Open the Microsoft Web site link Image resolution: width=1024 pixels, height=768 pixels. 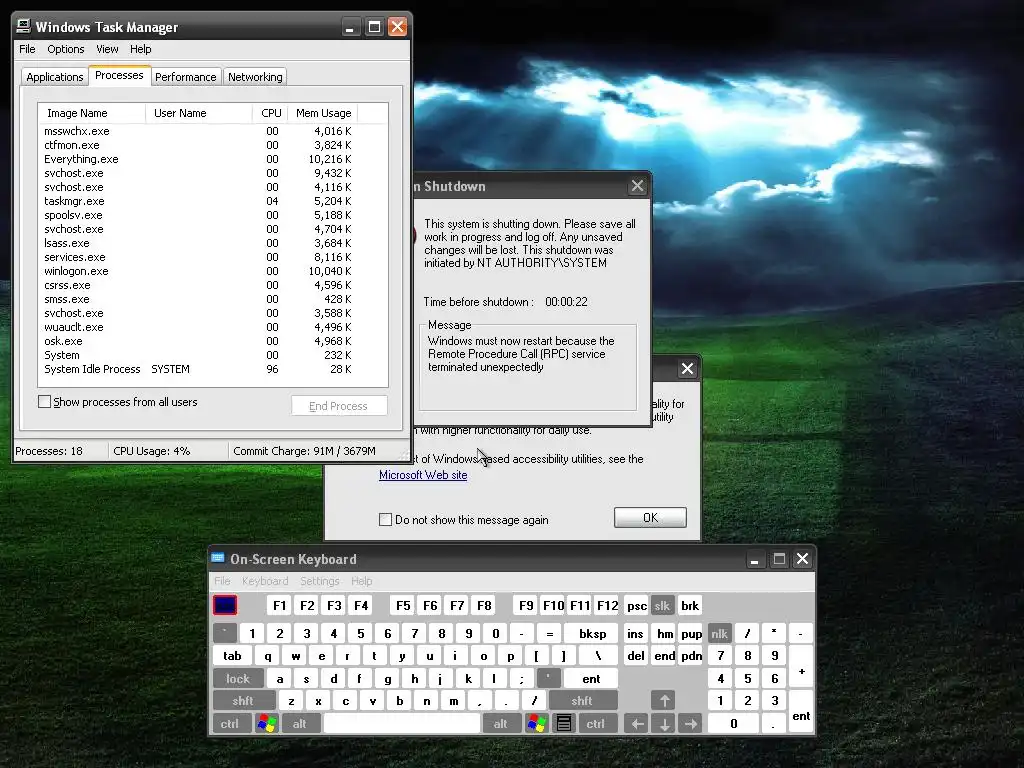coord(423,475)
